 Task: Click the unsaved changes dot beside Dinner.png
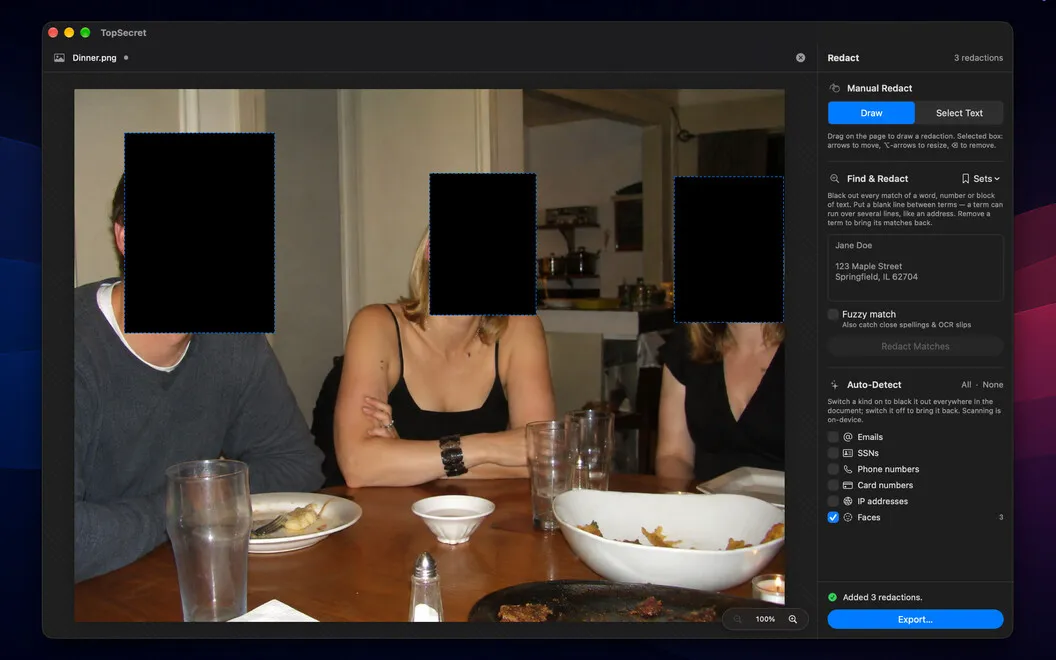pos(126,58)
